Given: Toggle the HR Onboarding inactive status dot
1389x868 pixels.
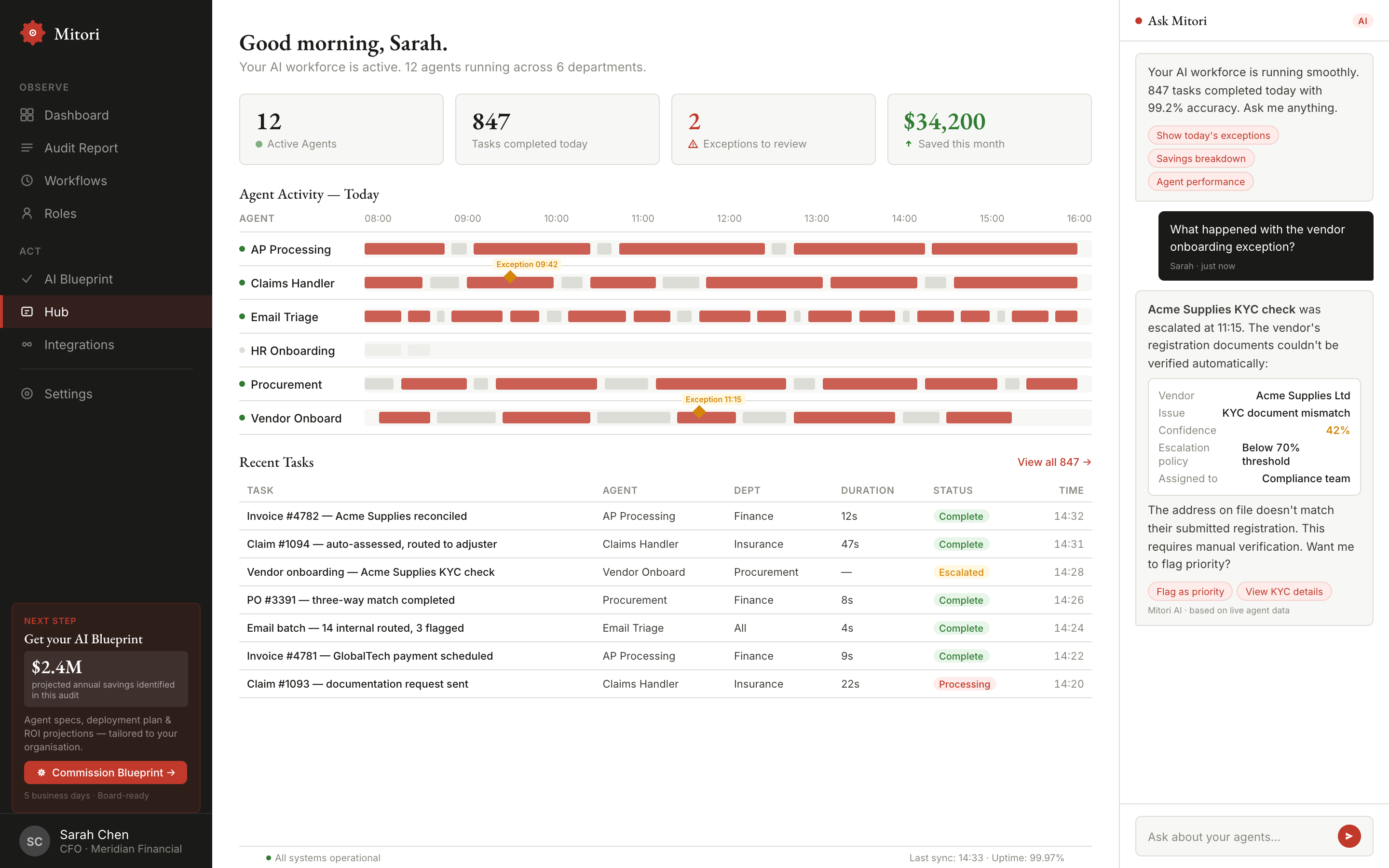Looking at the screenshot, I should pyautogui.click(x=242, y=350).
